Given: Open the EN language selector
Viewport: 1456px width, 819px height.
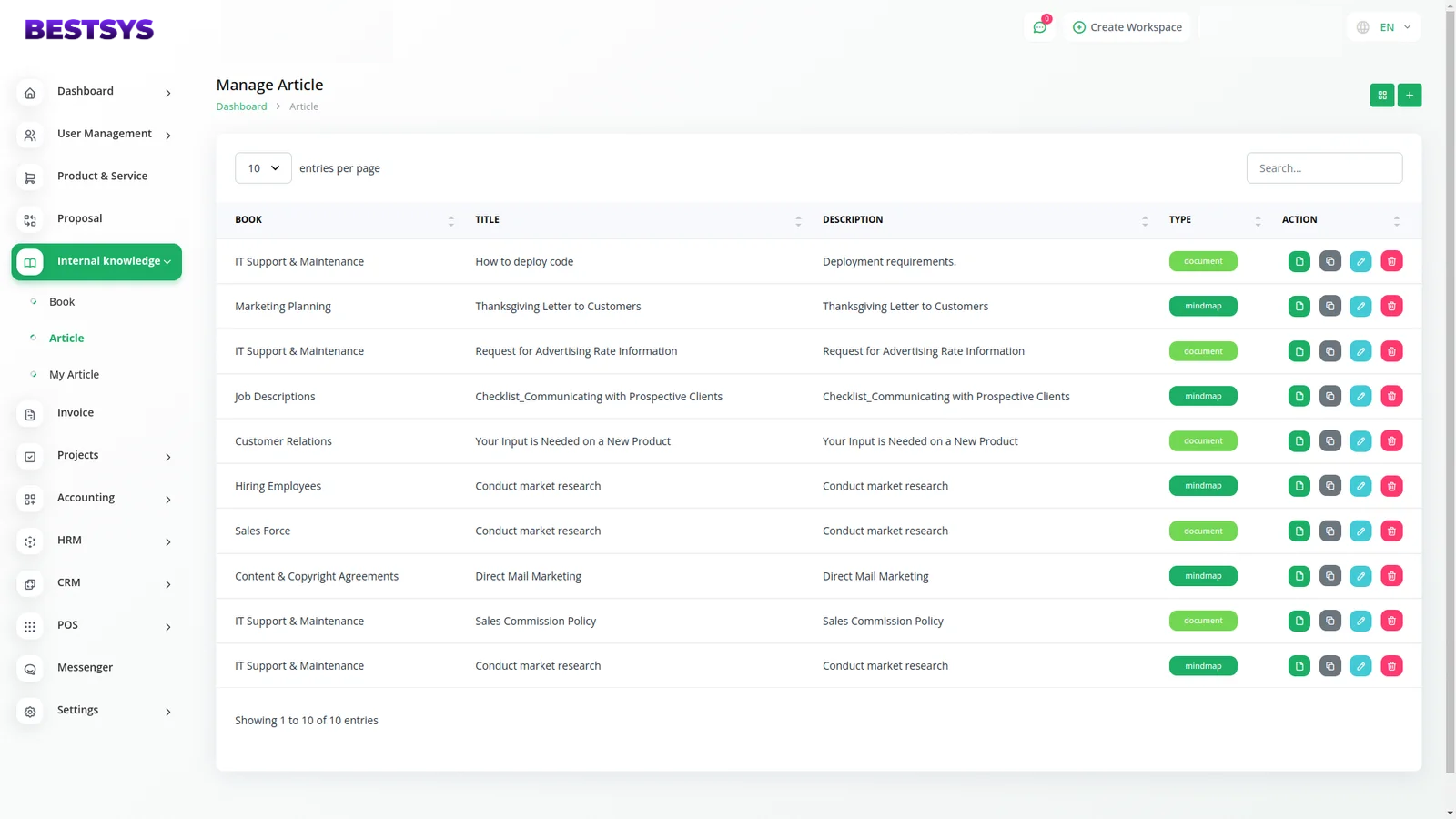Looking at the screenshot, I should [x=1384, y=27].
